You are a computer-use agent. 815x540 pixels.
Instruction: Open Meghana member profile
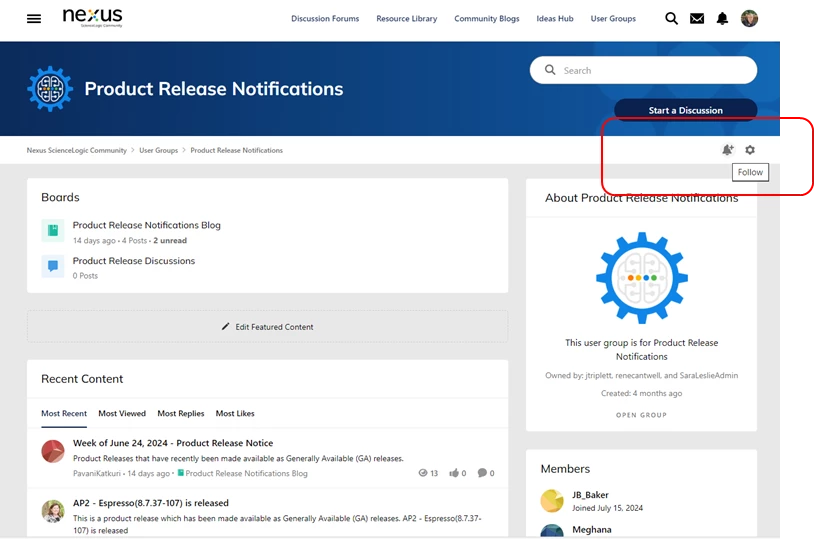591,530
